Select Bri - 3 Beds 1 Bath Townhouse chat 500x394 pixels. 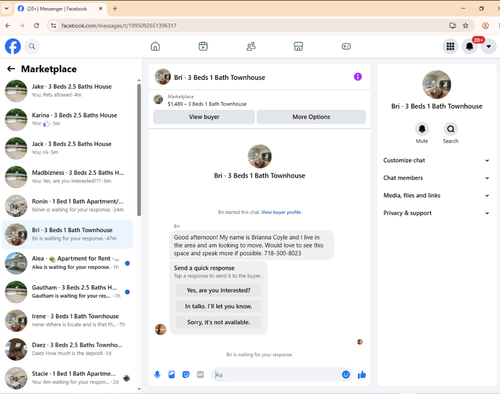pyautogui.click(x=68, y=234)
